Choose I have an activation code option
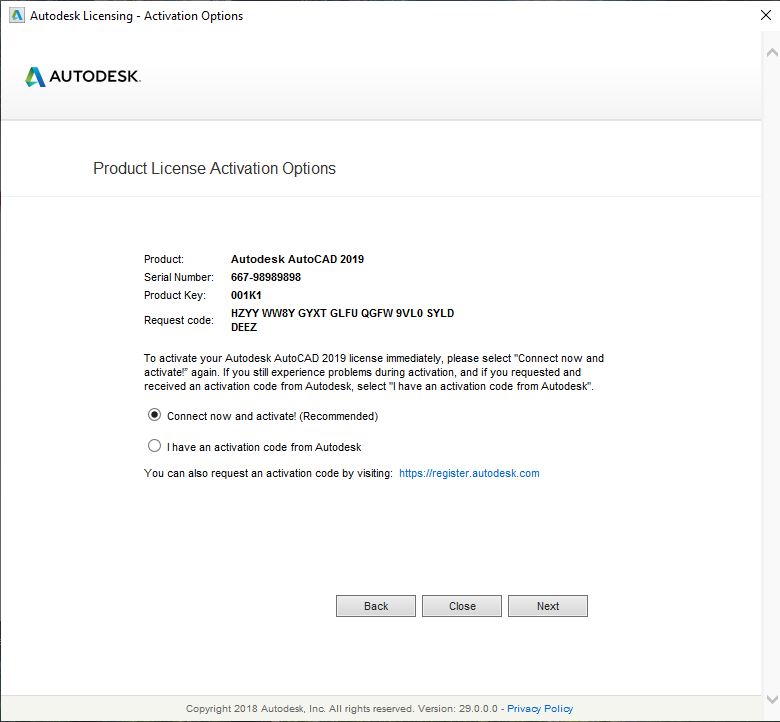The height and width of the screenshot is (722, 780). pos(154,446)
